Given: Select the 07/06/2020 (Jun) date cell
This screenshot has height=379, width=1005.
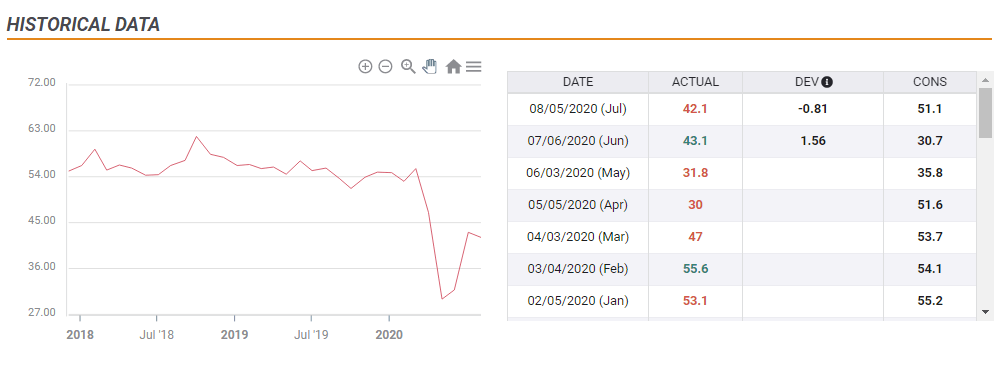Looking at the screenshot, I should tap(577, 141).
